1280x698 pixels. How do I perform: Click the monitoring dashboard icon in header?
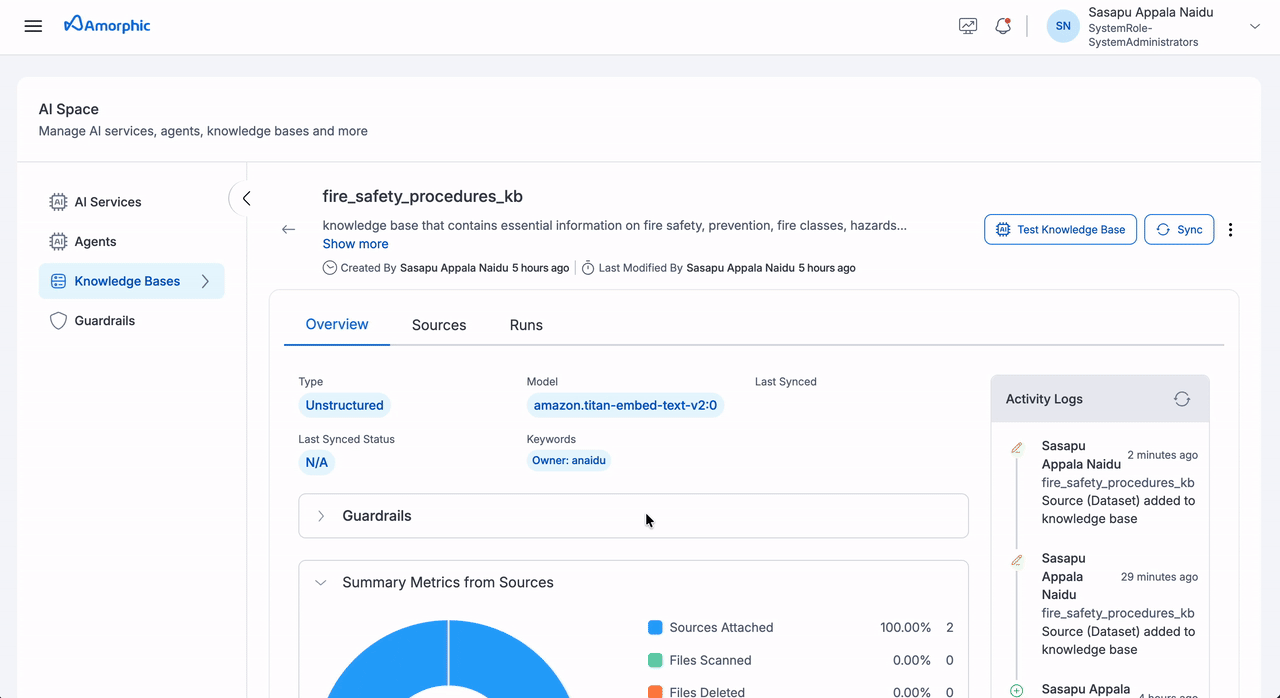pos(967,25)
